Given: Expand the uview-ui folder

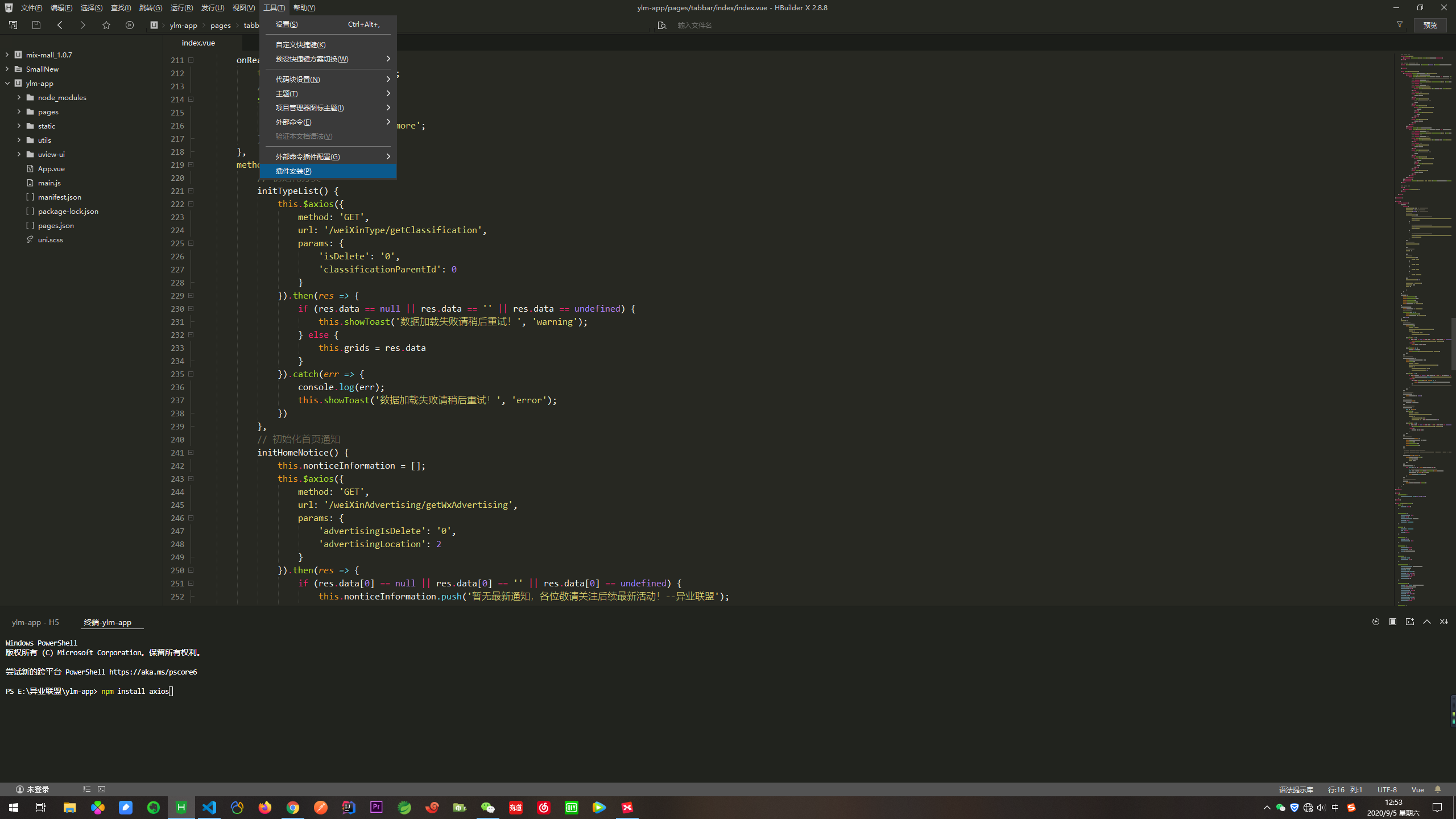Looking at the screenshot, I should (19, 154).
